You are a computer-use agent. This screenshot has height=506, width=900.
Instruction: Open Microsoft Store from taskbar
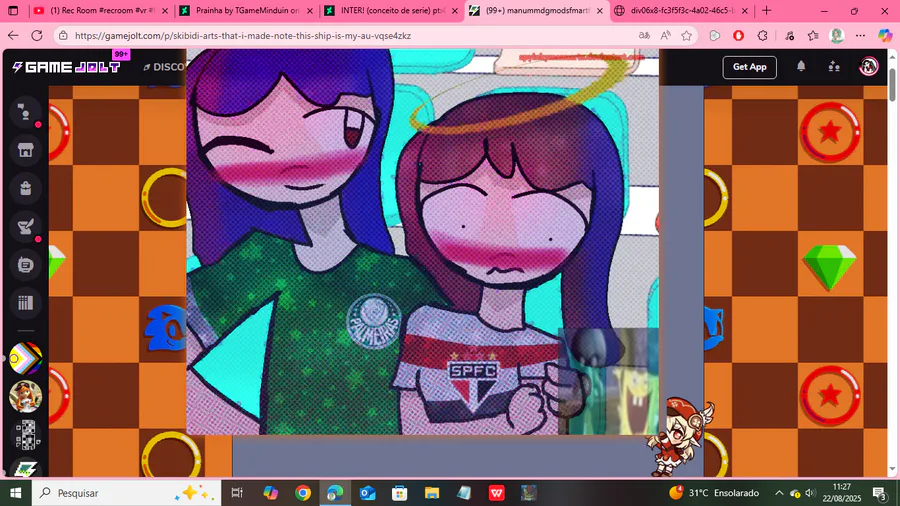coord(399,493)
